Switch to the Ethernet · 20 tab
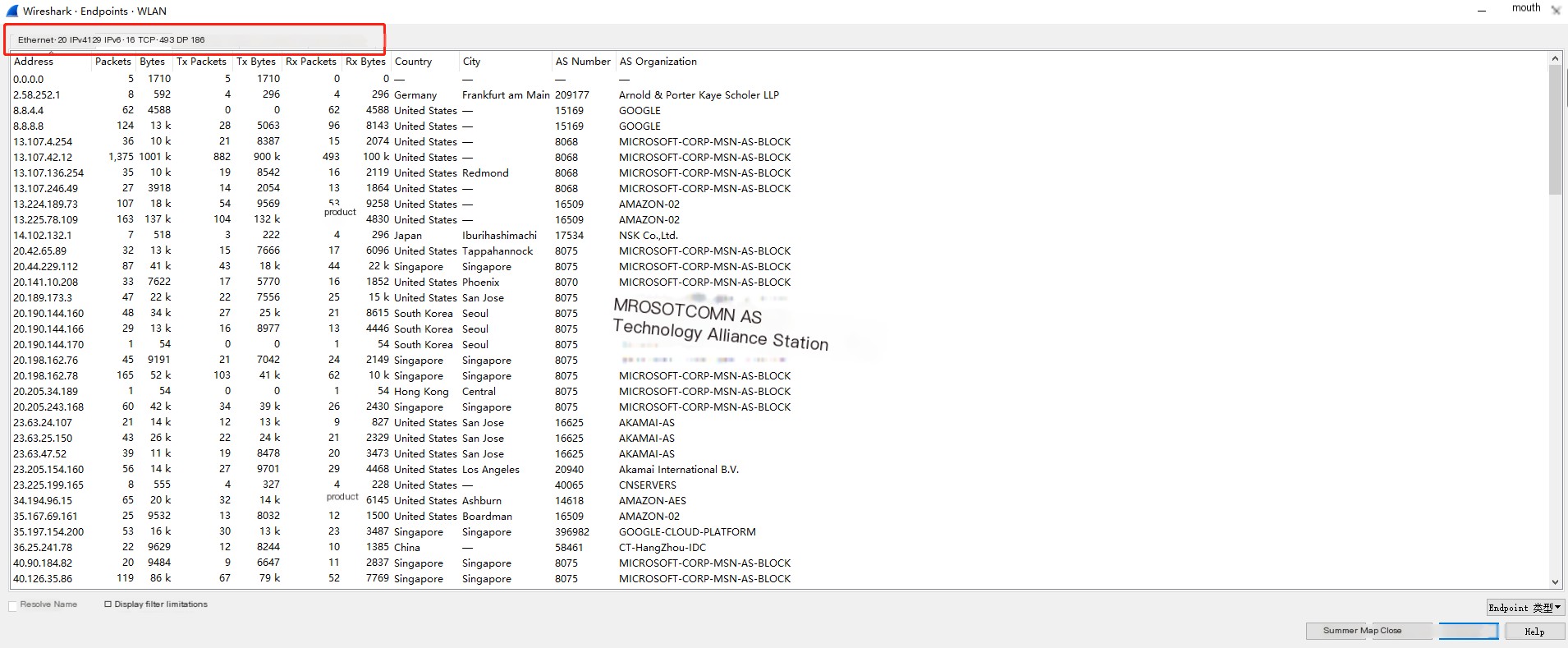Viewport: 1568px width, 648px height. (42, 39)
